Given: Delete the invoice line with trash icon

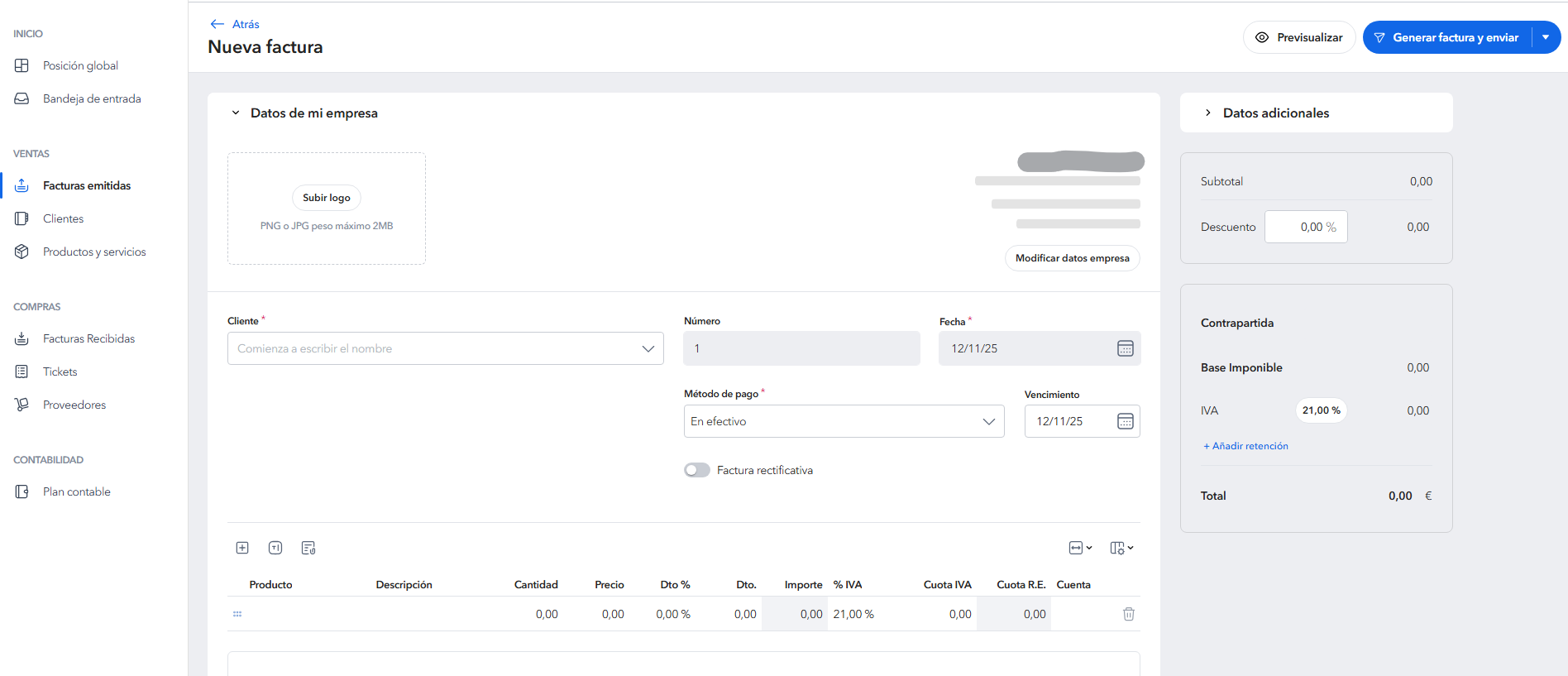Looking at the screenshot, I should pos(1128,614).
